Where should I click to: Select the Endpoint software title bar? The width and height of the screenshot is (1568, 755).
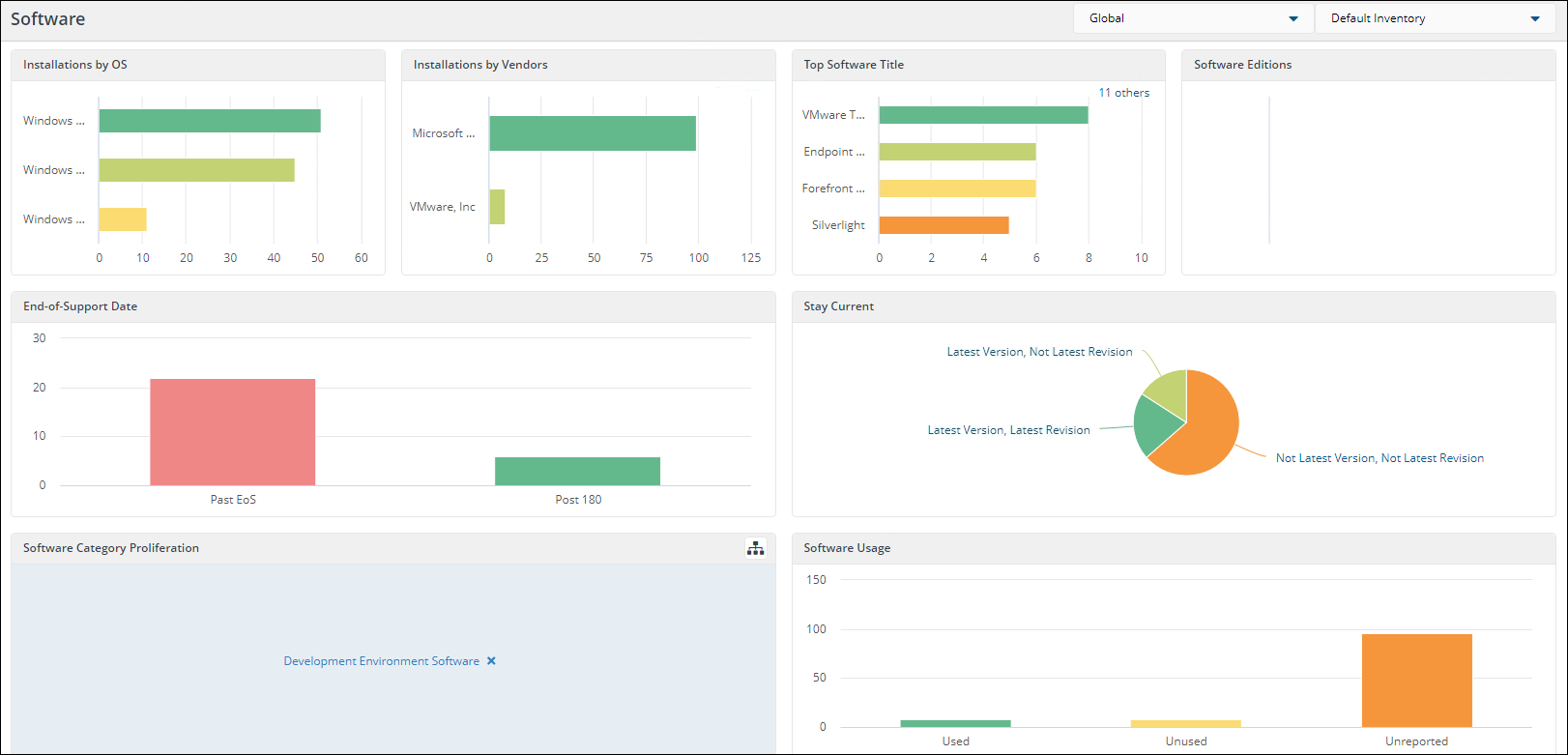[x=957, y=152]
